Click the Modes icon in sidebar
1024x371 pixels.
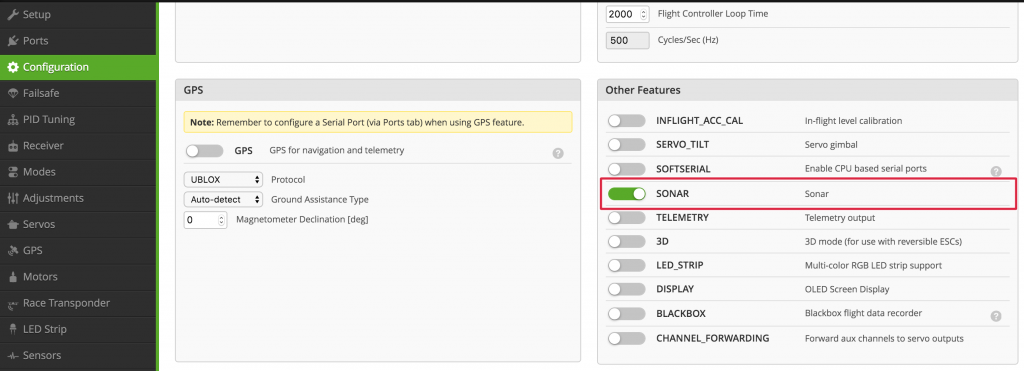pos(12,172)
